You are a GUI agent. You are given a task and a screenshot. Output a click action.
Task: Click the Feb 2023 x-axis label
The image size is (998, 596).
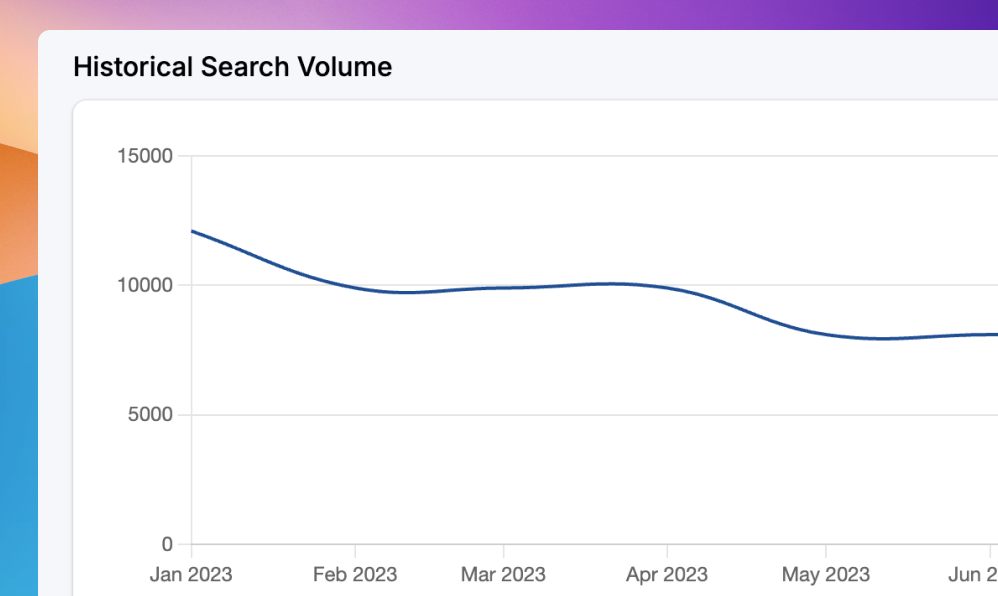(x=355, y=575)
